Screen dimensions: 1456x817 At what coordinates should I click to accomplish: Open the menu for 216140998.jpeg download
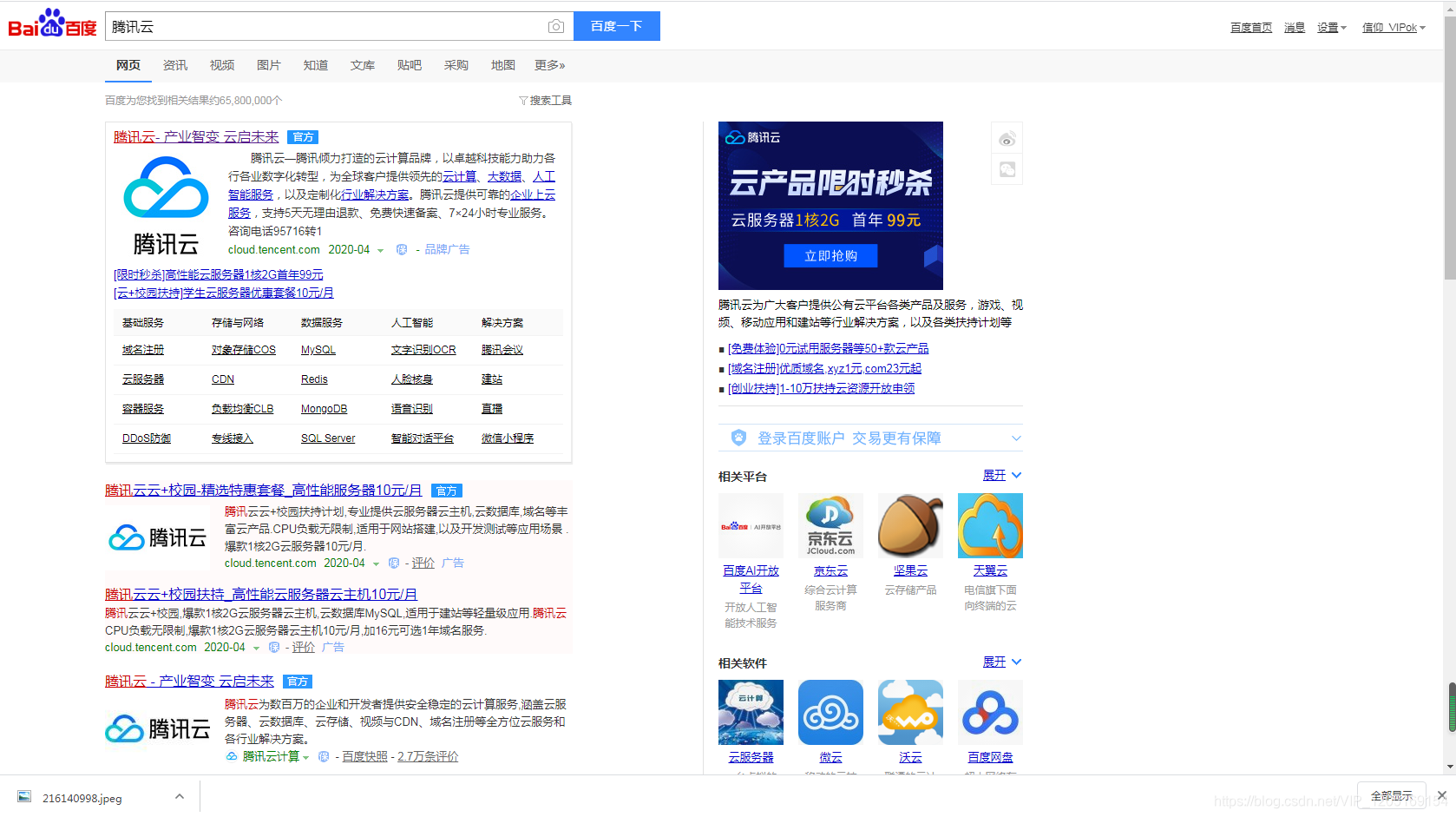[x=180, y=796]
